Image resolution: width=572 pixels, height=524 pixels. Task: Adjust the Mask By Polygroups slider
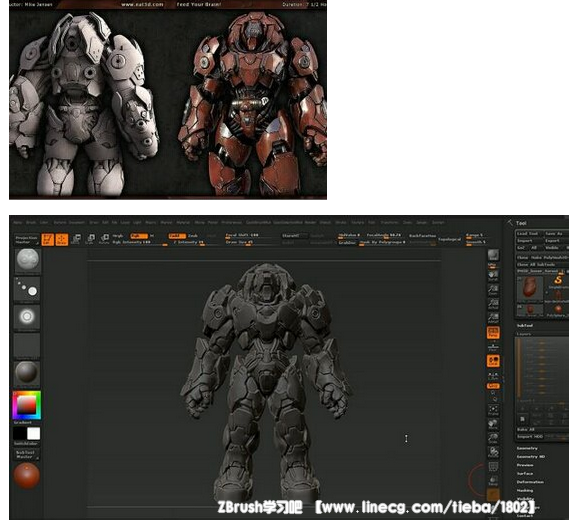[382, 243]
